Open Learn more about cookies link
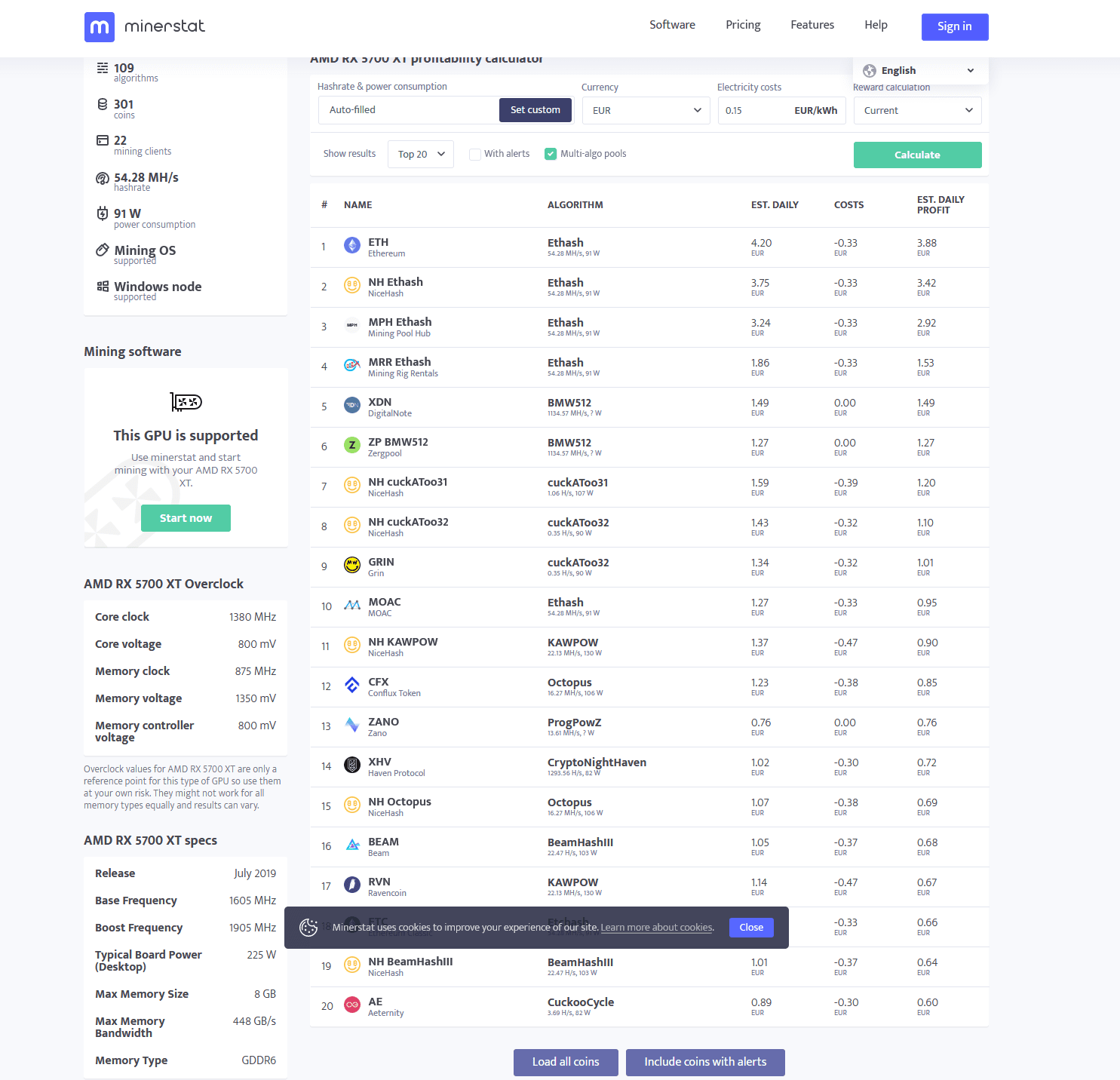Image resolution: width=1120 pixels, height=1080 pixels. 657,928
